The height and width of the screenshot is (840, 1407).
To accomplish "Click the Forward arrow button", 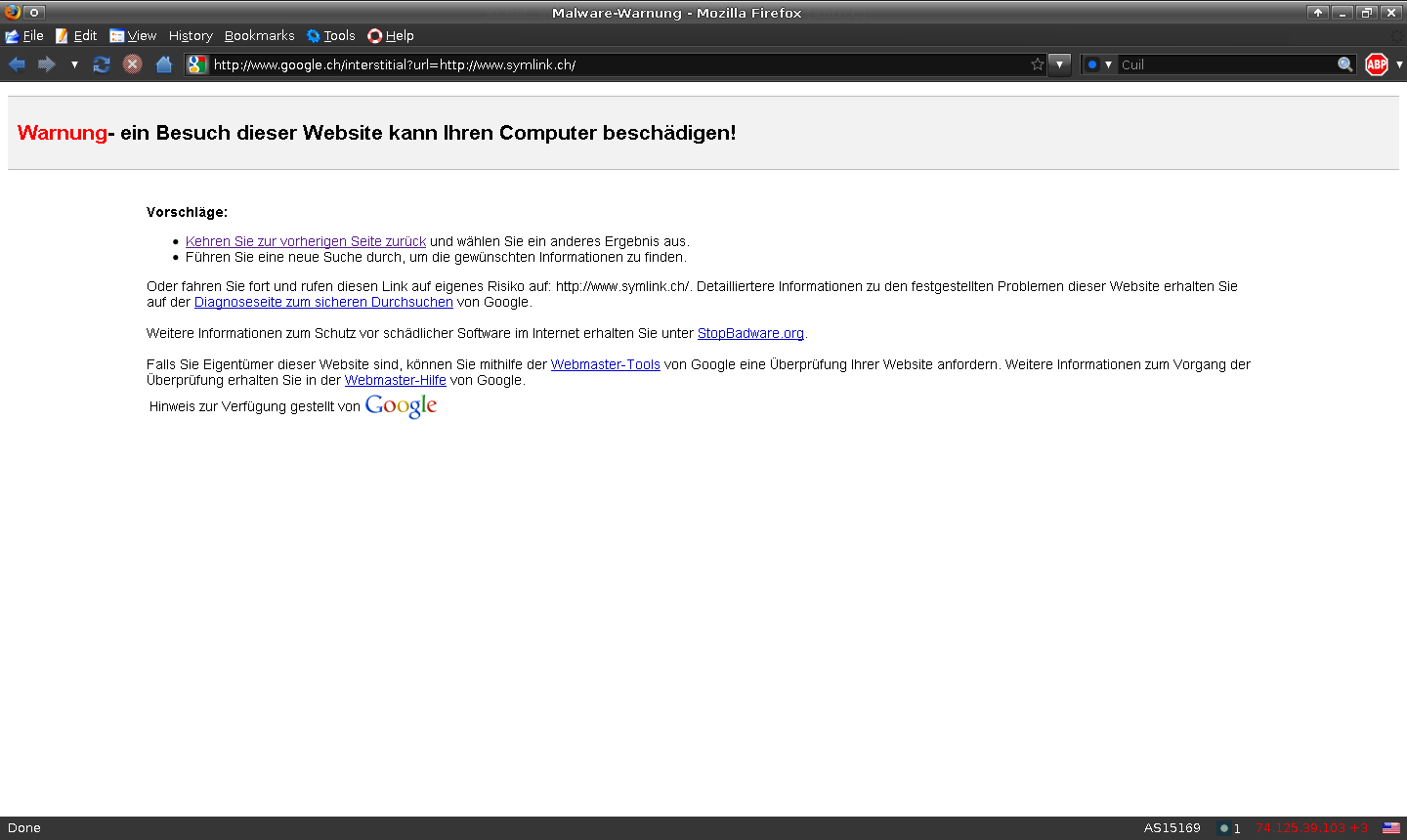I will pyautogui.click(x=47, y=64).
